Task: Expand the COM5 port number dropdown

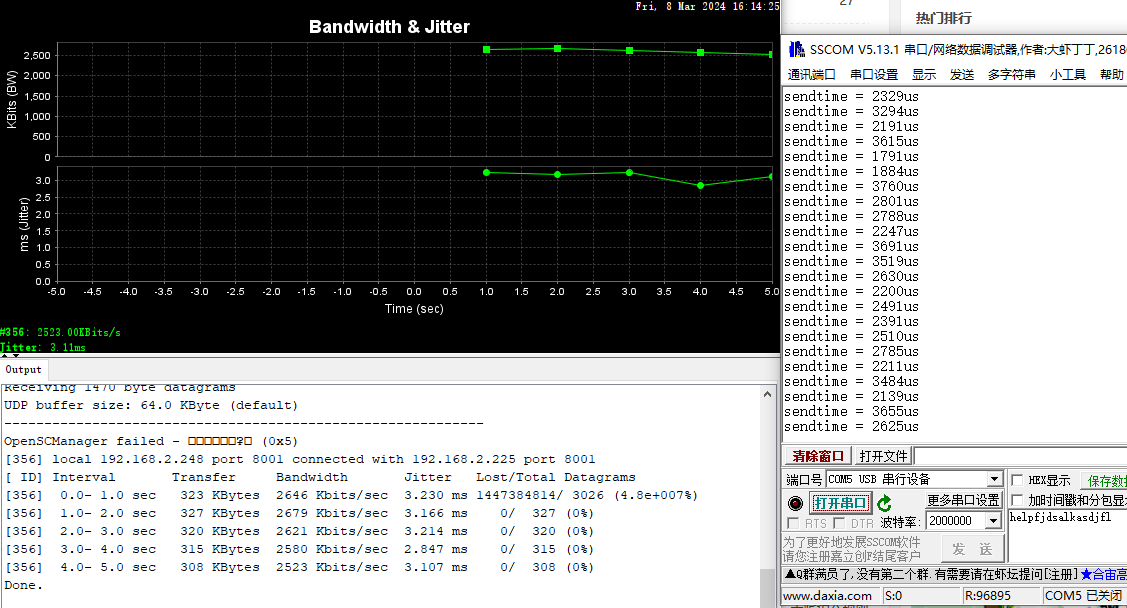Action: click(994, 479)
